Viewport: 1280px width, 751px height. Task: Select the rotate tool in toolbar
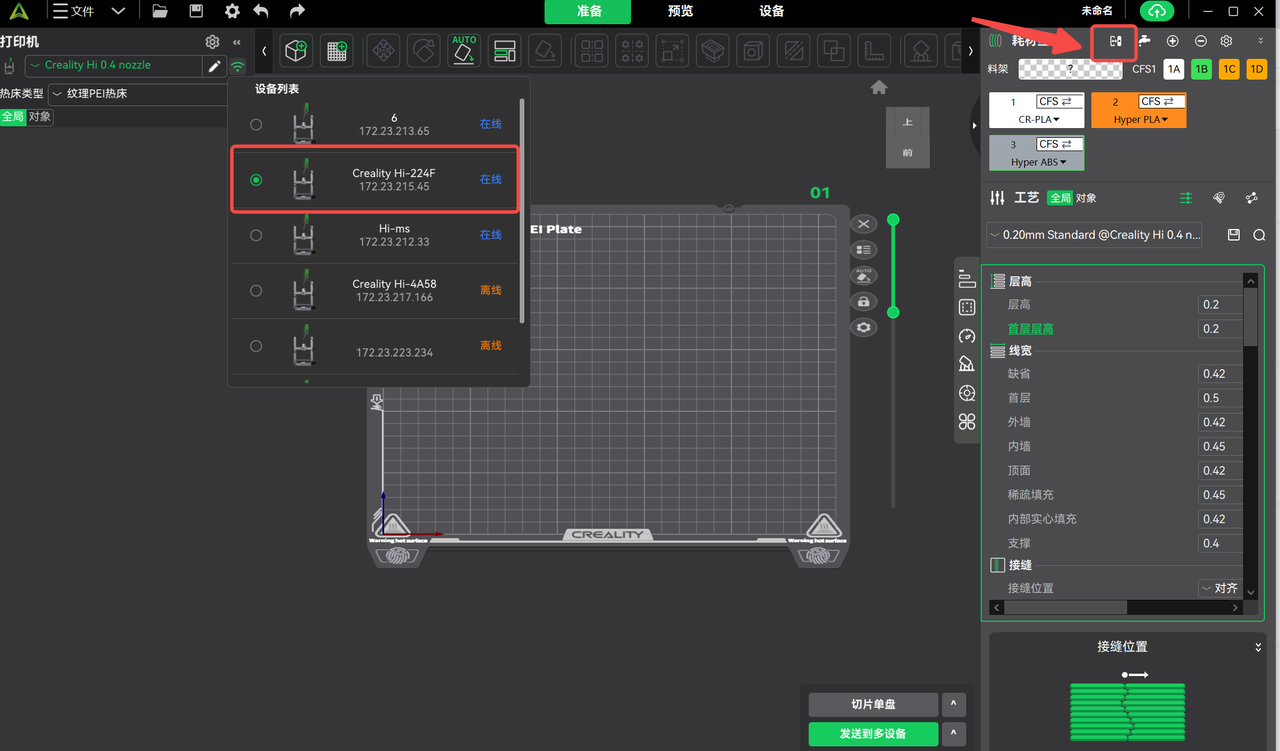423,50
